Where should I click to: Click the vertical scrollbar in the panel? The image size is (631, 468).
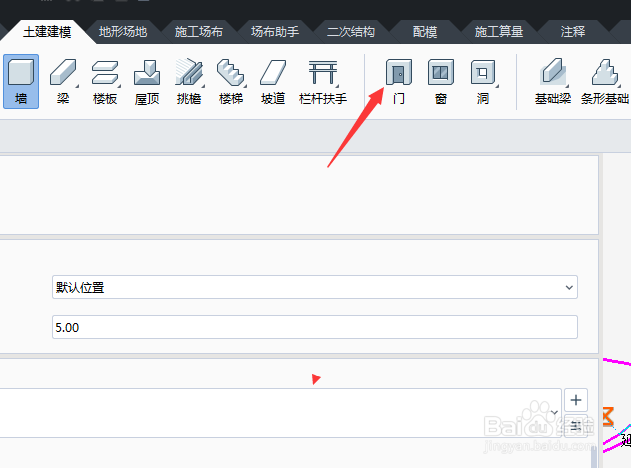tap(594, 457)
